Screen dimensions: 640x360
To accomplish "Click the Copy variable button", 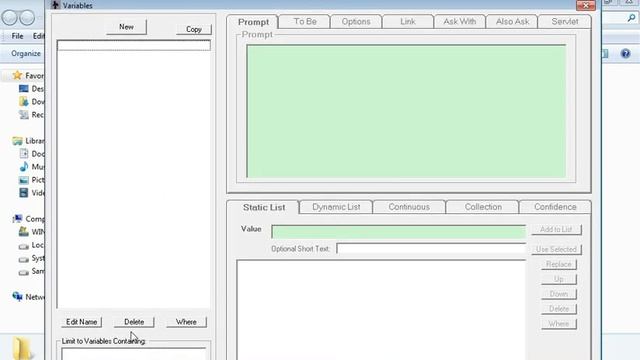I will [x=193, y=29].
